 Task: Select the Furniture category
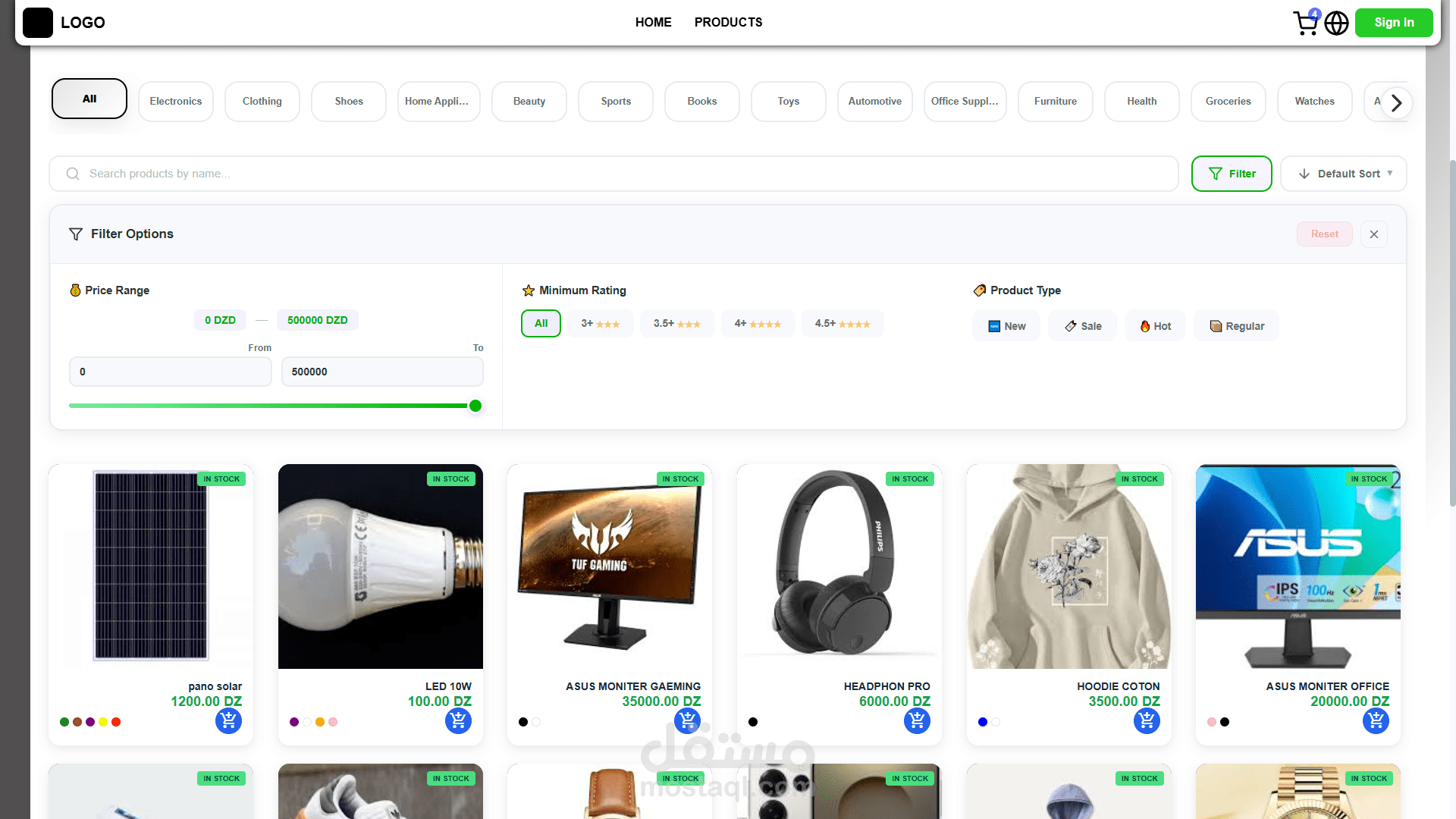(x=1056, y=102)
